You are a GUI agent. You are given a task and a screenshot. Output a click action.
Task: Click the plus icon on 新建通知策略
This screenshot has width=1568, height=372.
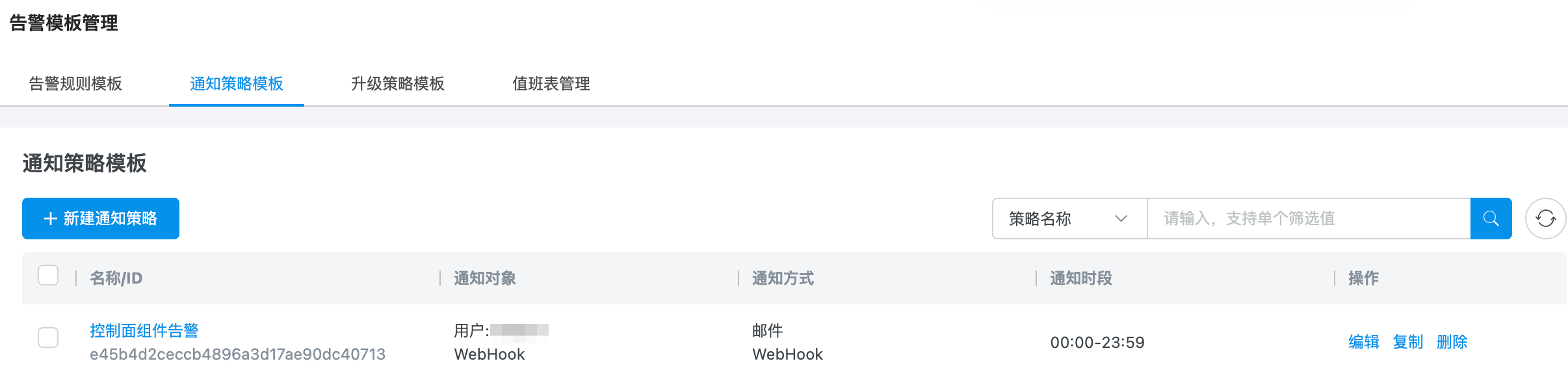(x=50, y=219)
